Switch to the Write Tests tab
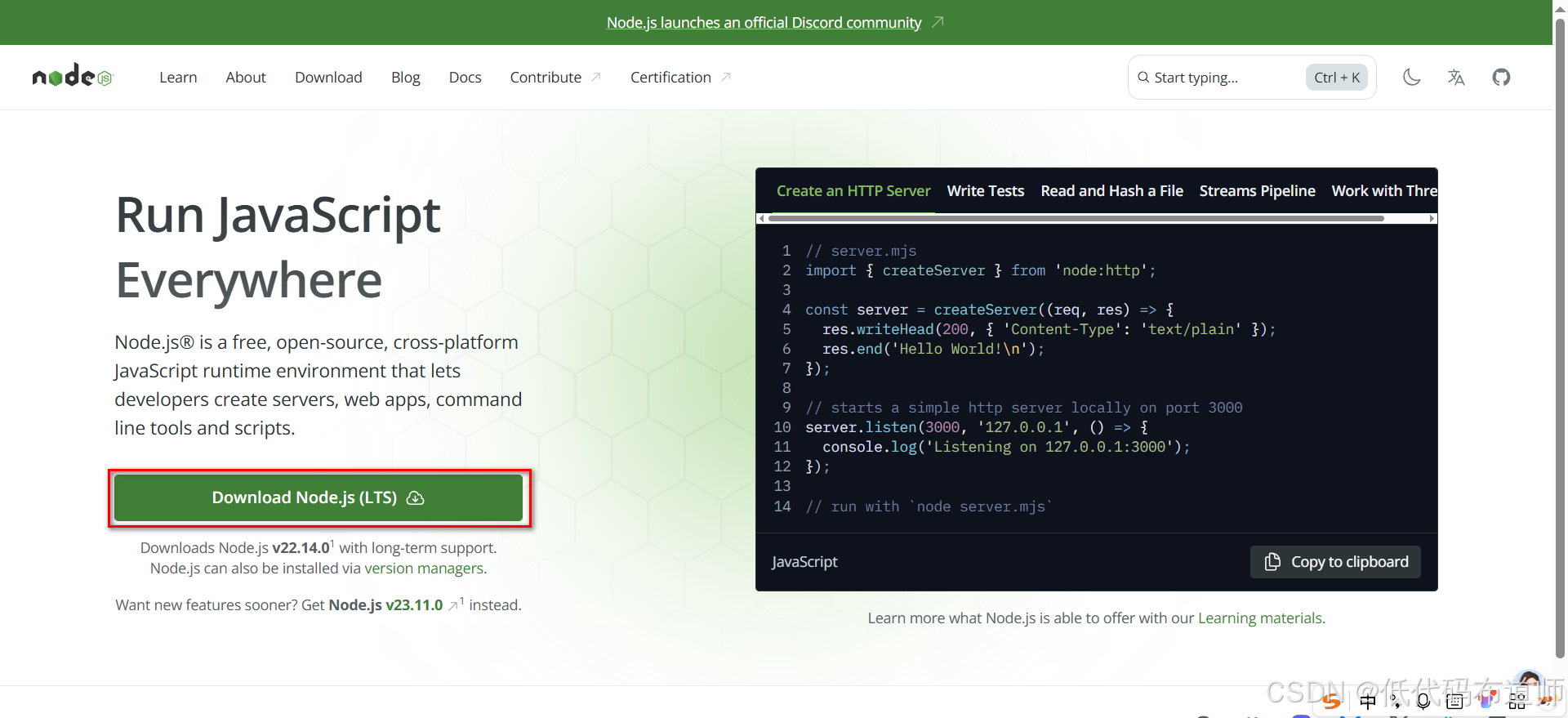 985,191
